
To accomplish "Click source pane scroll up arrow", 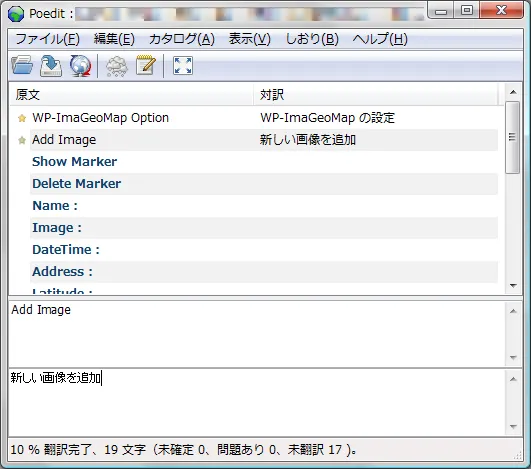I will click(x=513, y=311).
